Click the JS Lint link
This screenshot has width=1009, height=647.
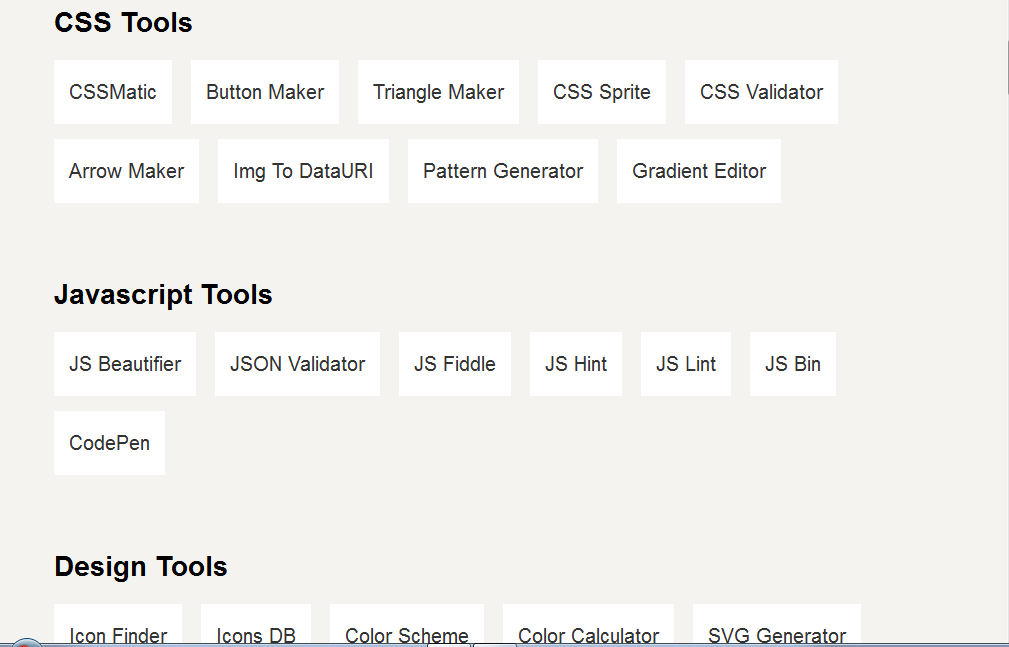[686, 364]
